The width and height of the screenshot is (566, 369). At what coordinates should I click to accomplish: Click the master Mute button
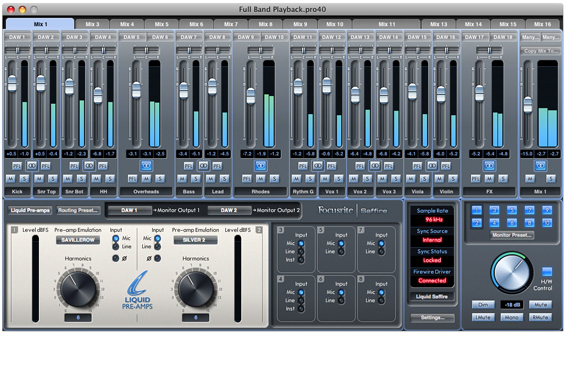point(540,305)
